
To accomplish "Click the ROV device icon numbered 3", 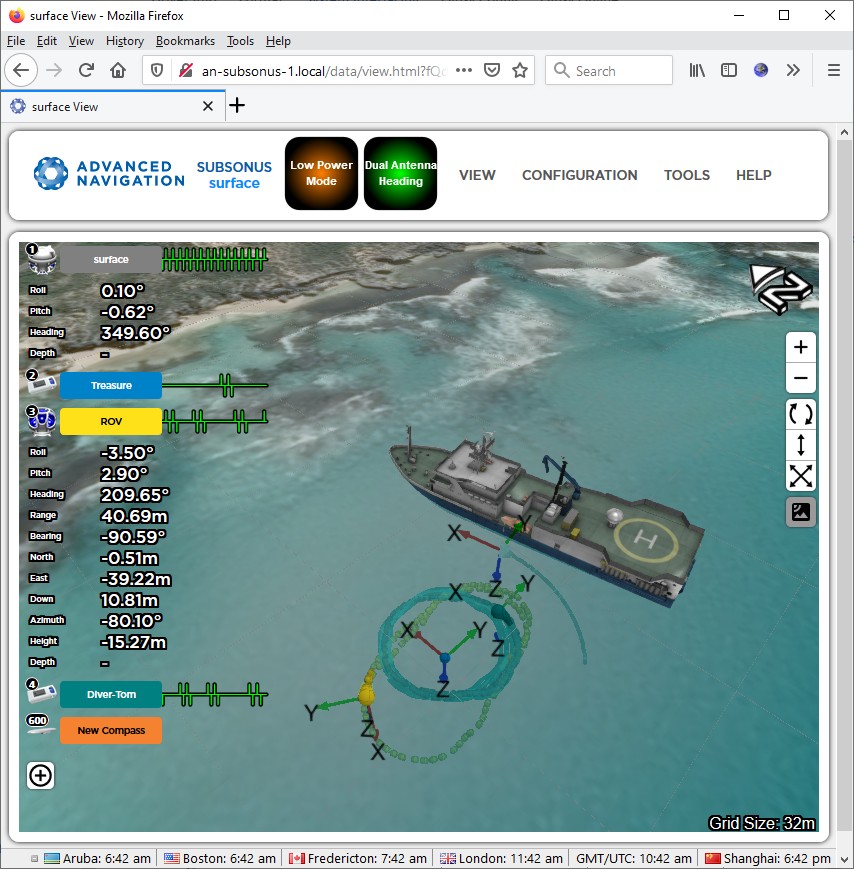I will pyautogui.click(x=42, y=421).
